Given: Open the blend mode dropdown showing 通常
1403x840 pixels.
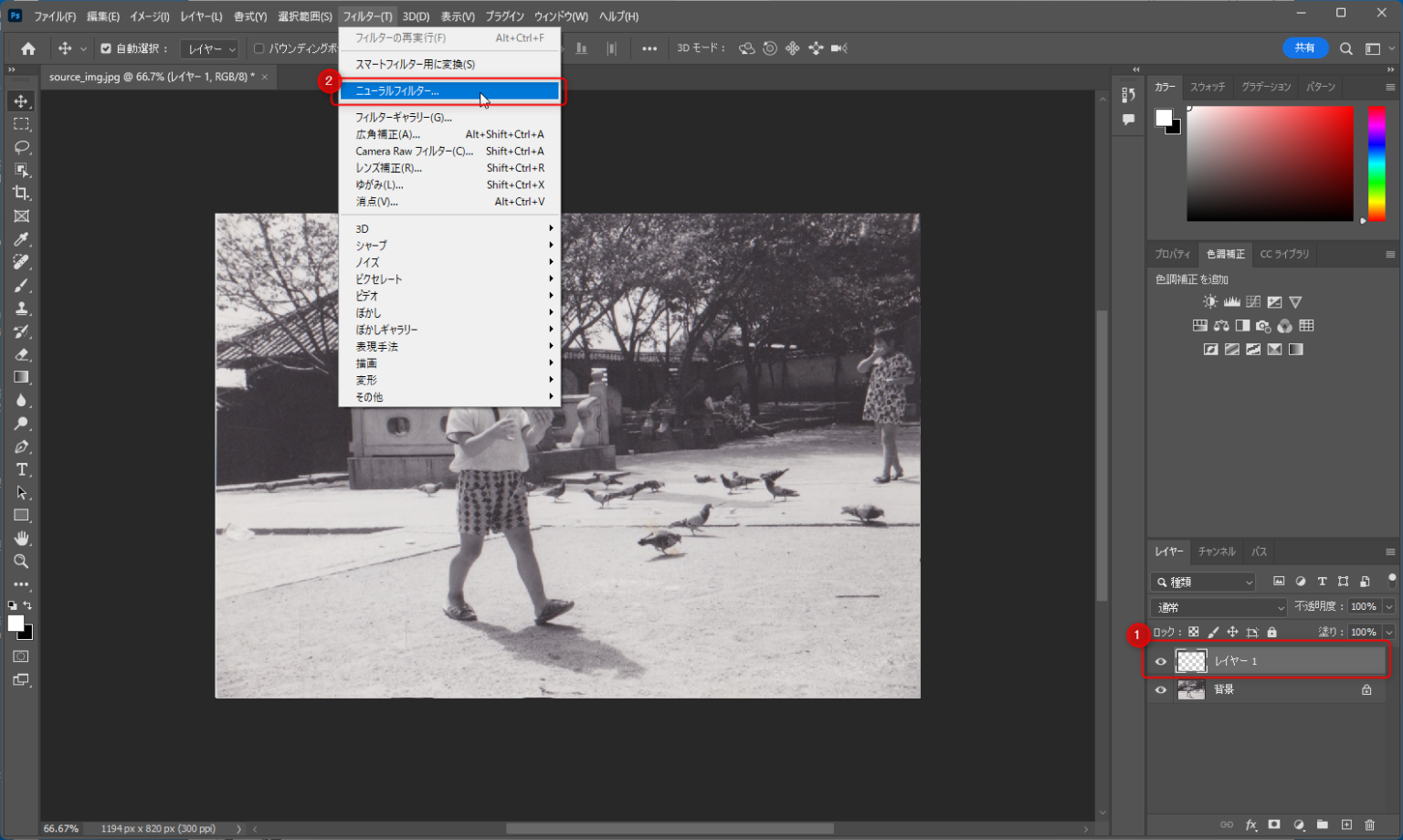Looking at the screenshot, I should [1218, 606].
